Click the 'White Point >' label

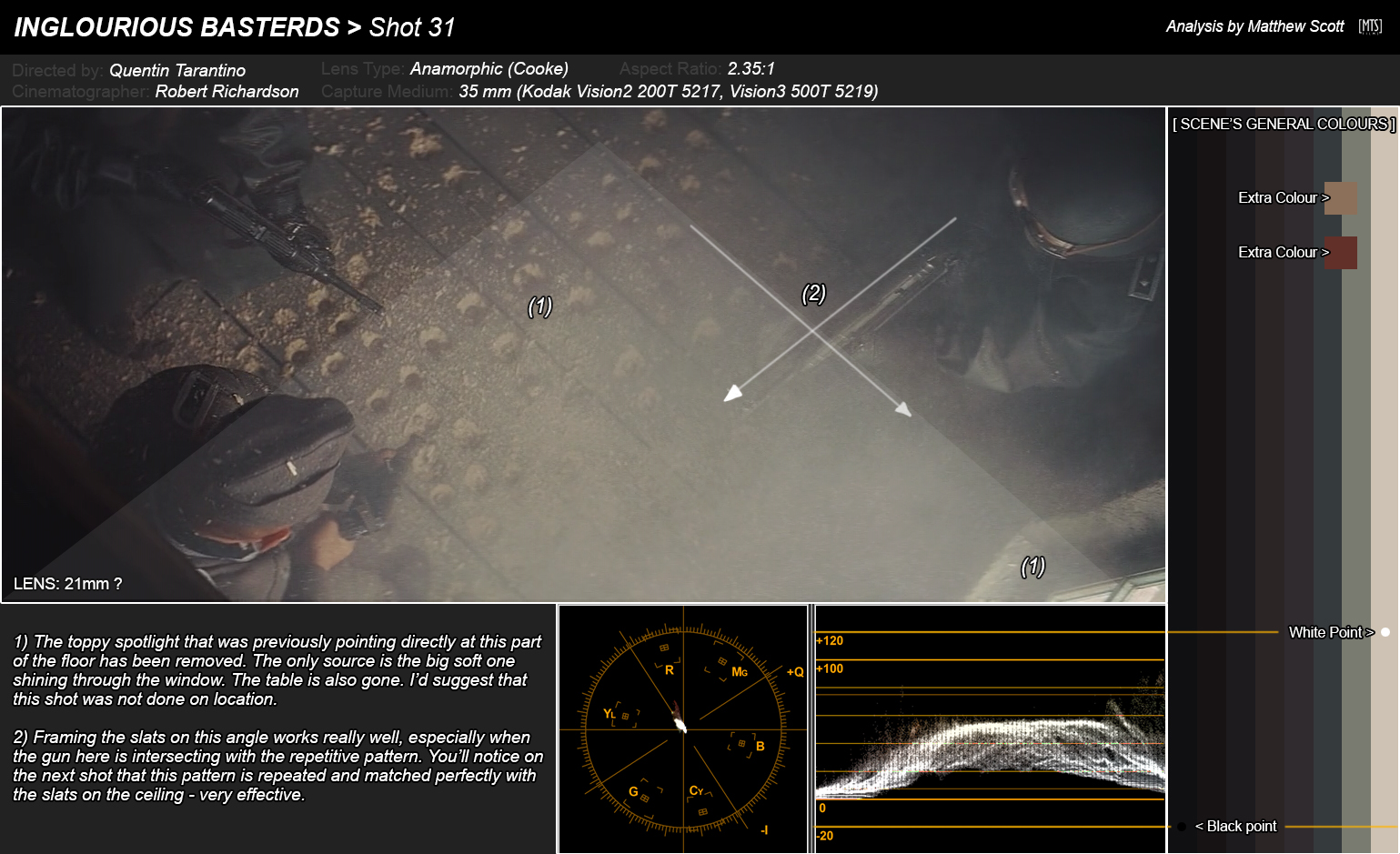pyautogui.click(x=1332, y=632)
